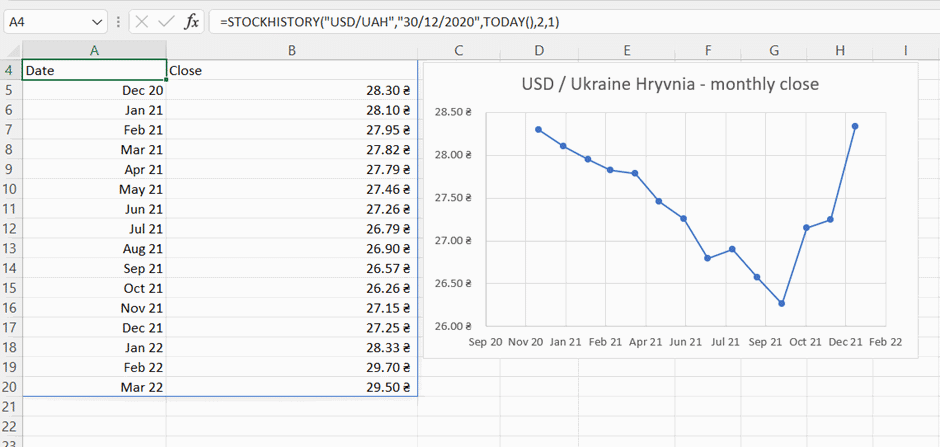Open the Name Box dropdown arrow
This screenshot has width=940, height=447.
(97, 21)
